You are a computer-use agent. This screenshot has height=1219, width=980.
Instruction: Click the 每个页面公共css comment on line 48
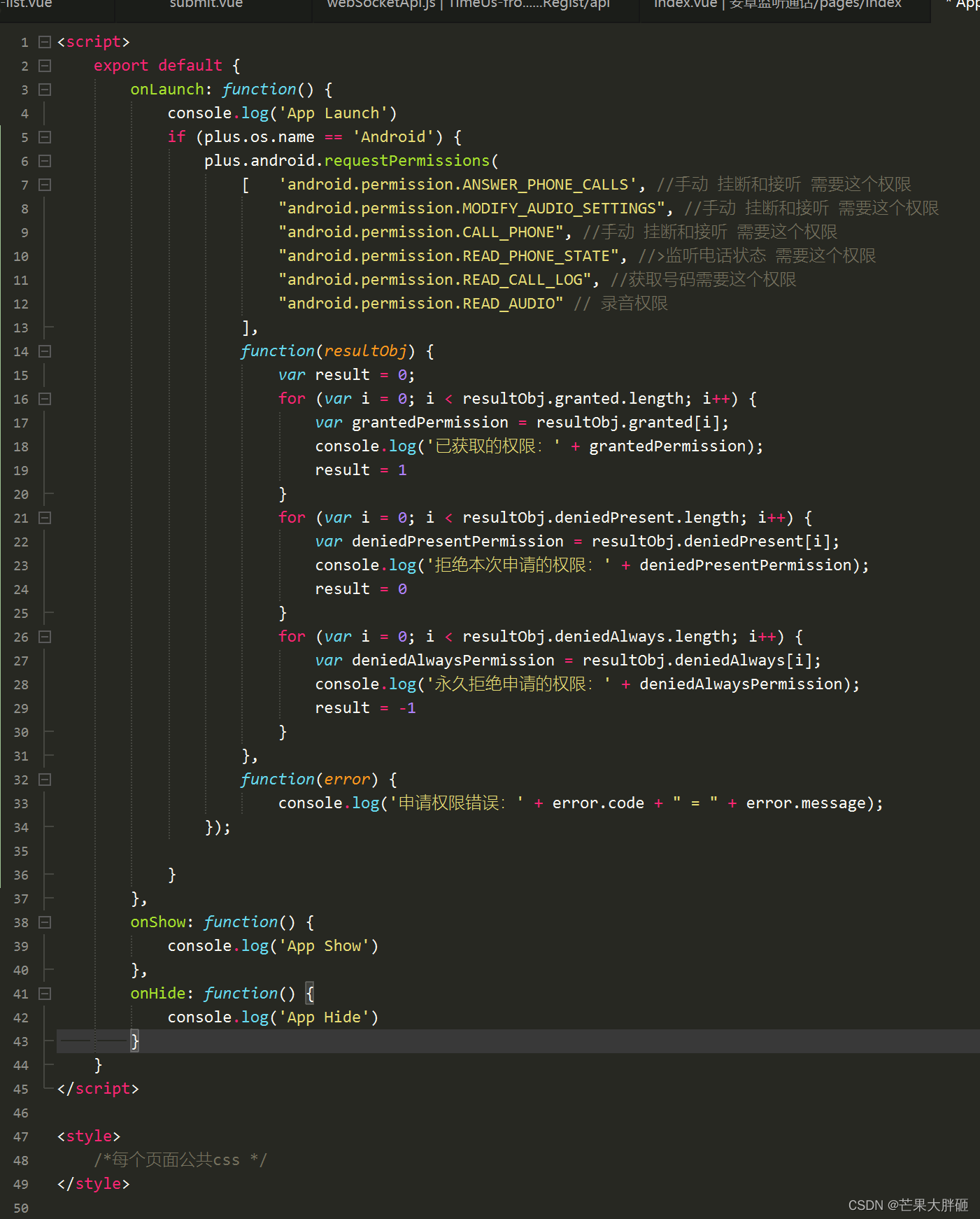point(180,1160)
